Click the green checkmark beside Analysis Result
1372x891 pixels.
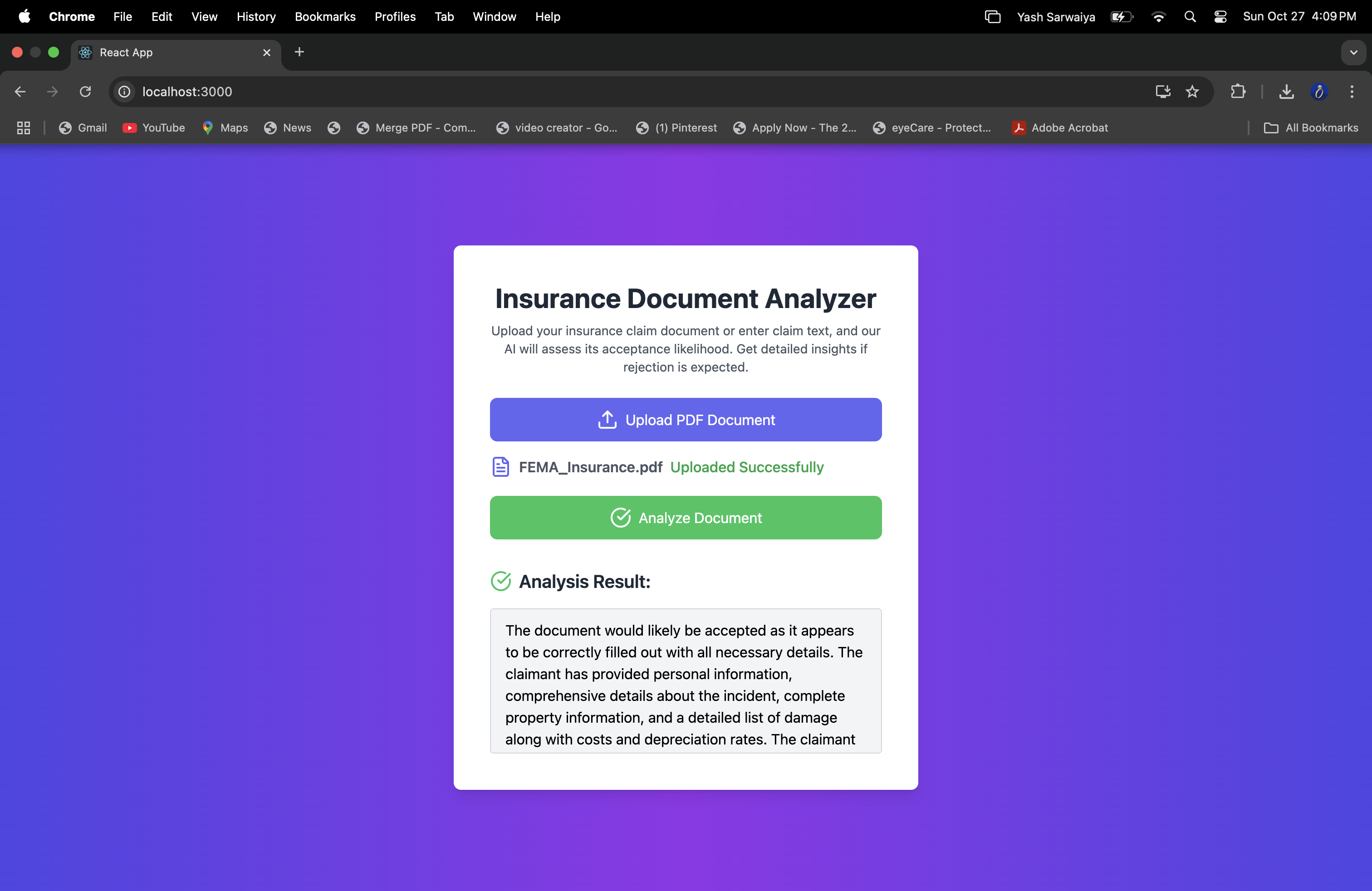(x=500, y=581)
